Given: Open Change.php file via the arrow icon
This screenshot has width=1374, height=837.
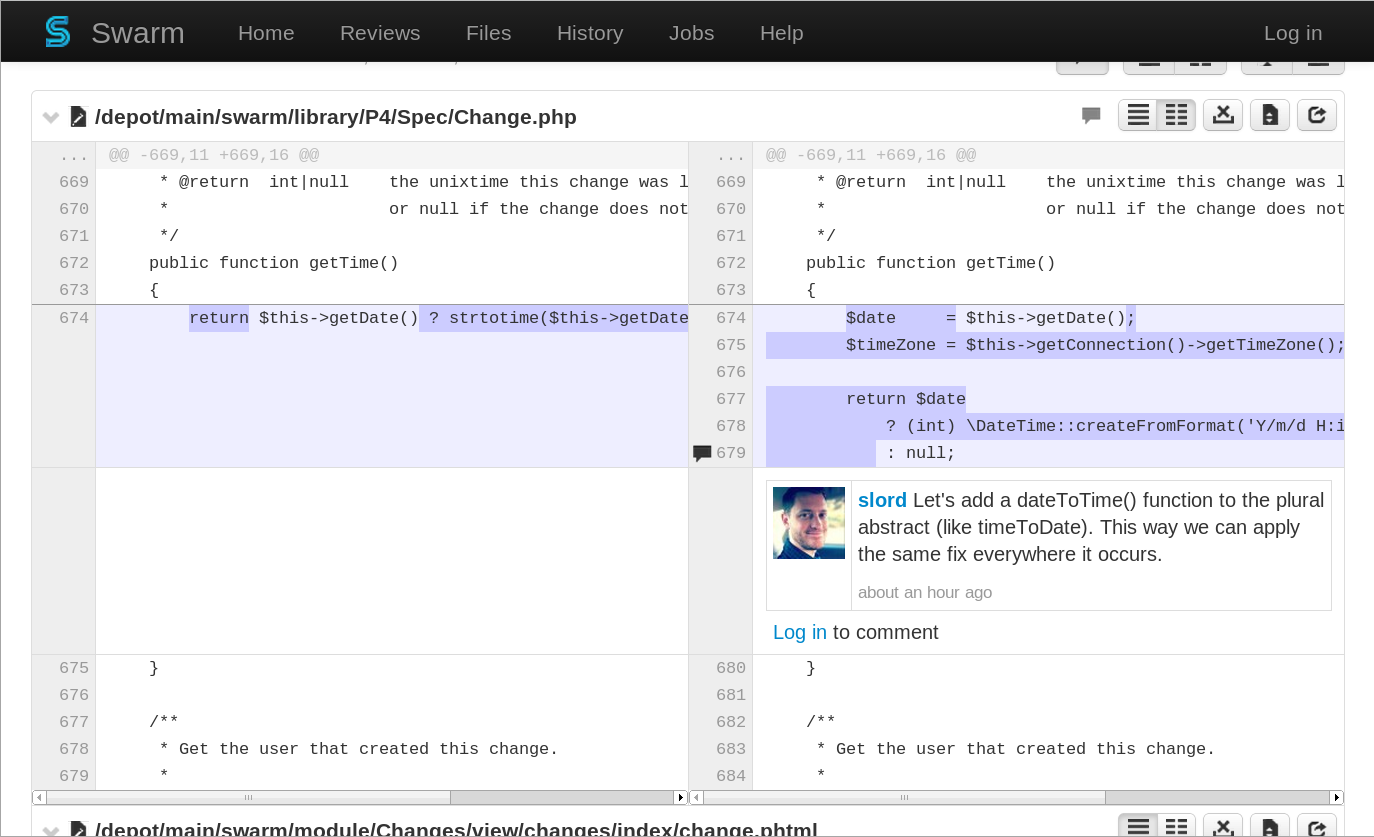Looking at the screenshot, I should [1316, 116].
